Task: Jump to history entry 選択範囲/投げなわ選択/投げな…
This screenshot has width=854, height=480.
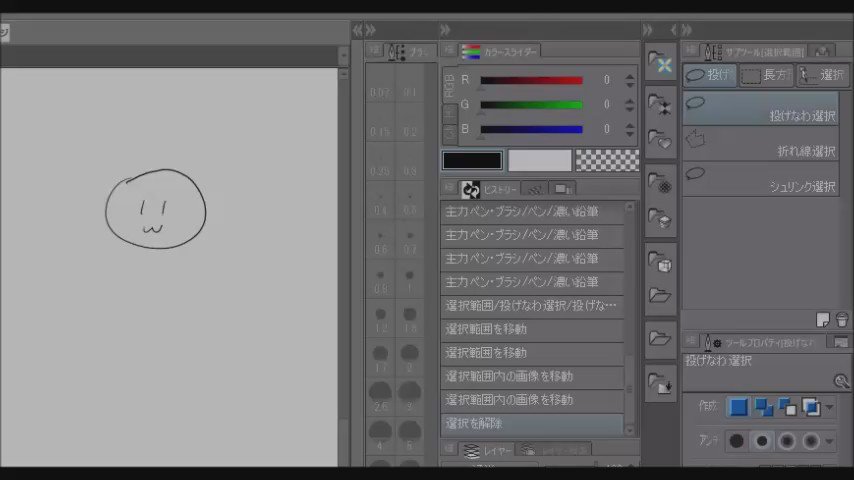Action: (532, 306)
